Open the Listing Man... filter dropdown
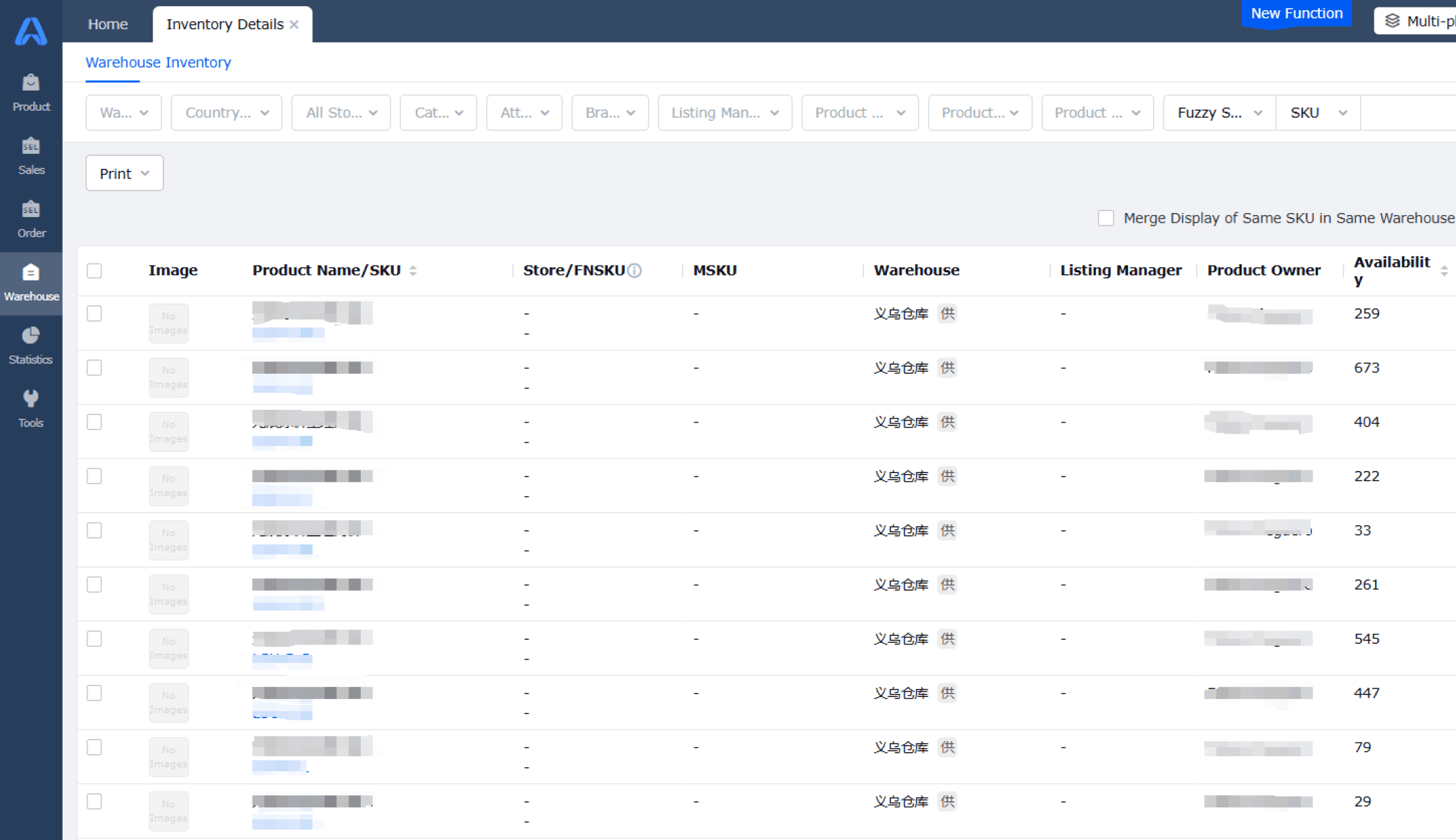Screen dimensions: 1456x840 pos(724,112)
